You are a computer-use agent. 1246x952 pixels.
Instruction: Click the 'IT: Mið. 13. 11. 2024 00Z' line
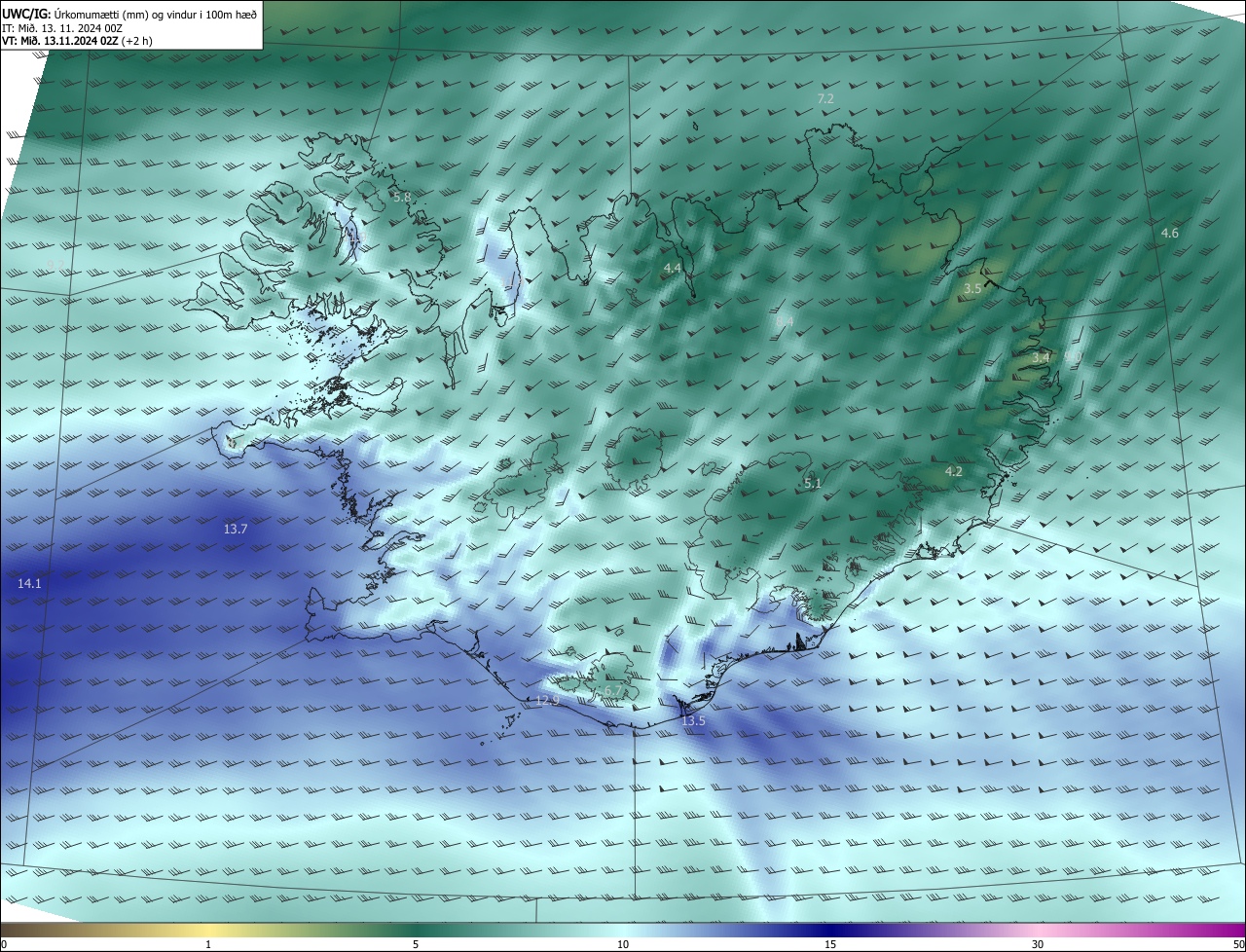point(62,28)
